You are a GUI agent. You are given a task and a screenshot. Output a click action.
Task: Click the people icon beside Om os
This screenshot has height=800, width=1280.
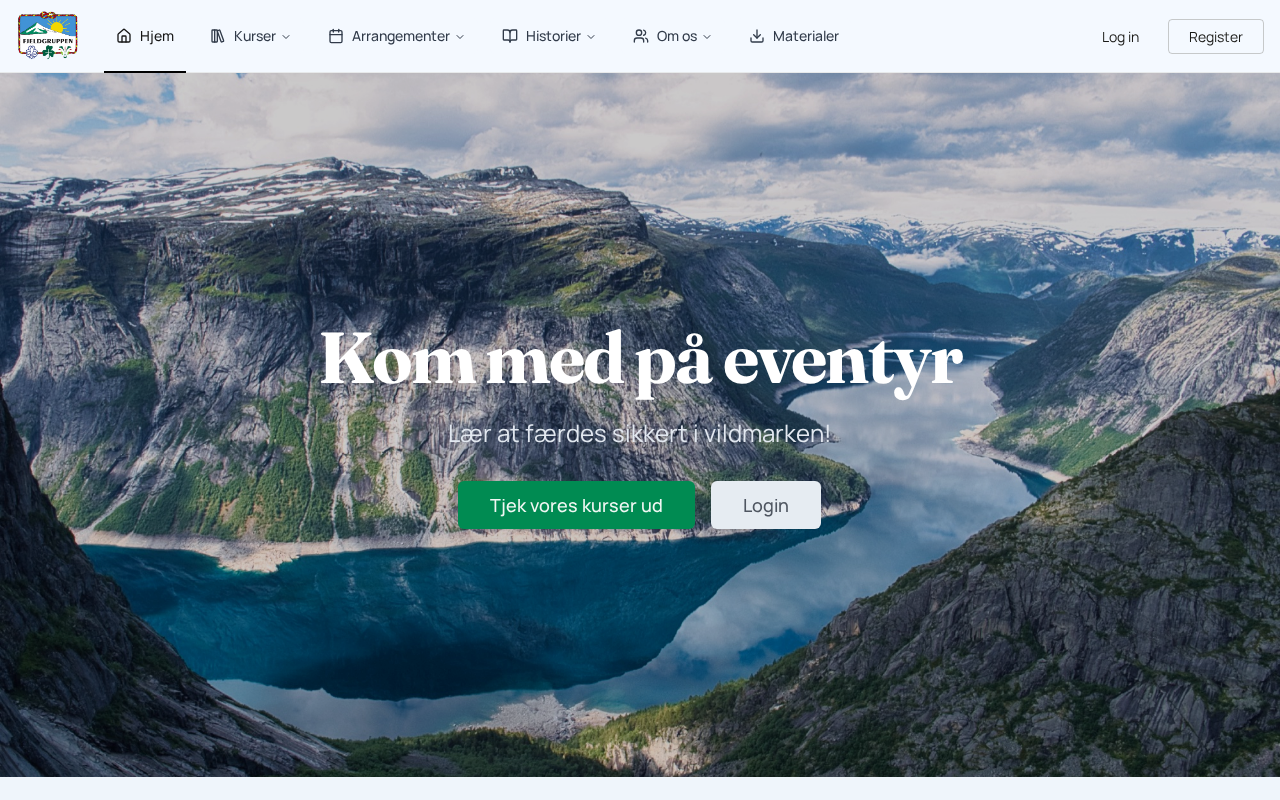click(641, 36)
